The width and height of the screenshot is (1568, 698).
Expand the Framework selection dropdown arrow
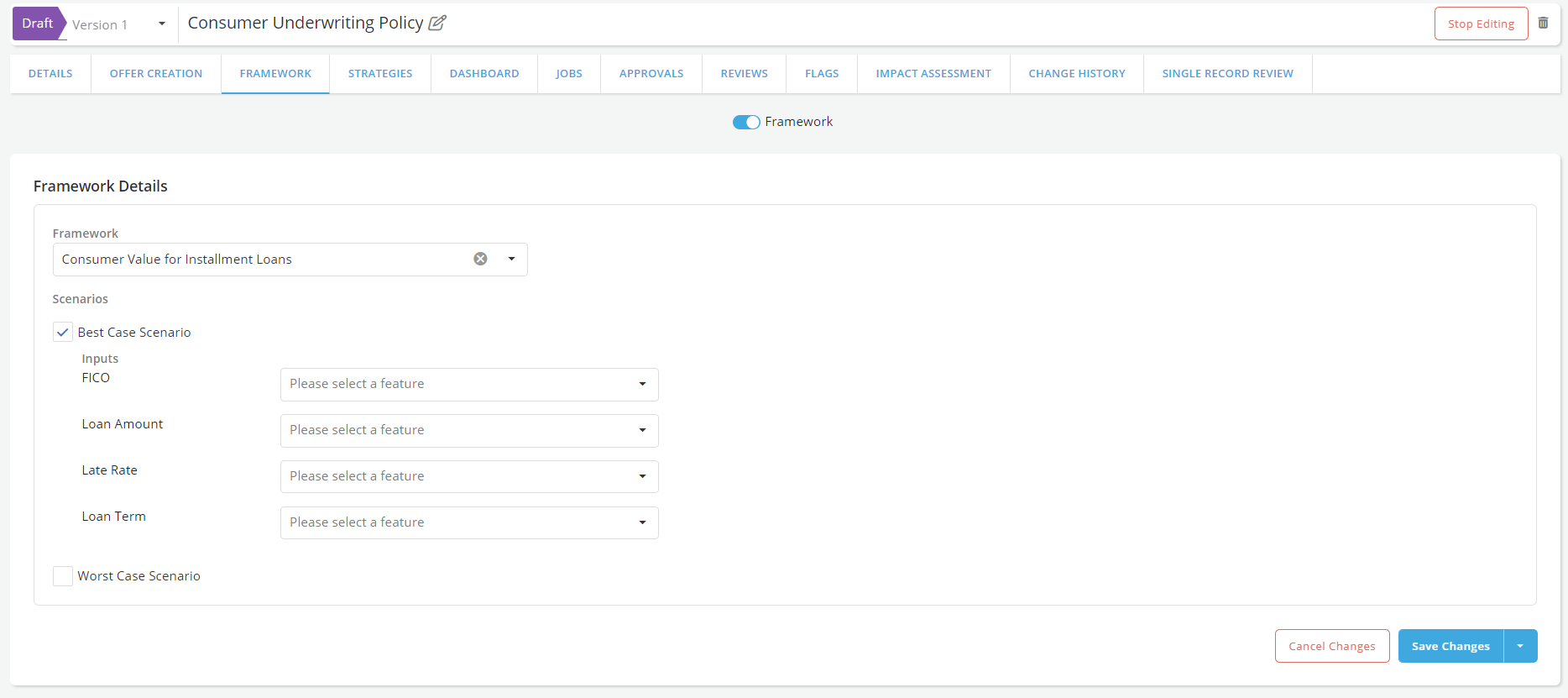point(511,259)
